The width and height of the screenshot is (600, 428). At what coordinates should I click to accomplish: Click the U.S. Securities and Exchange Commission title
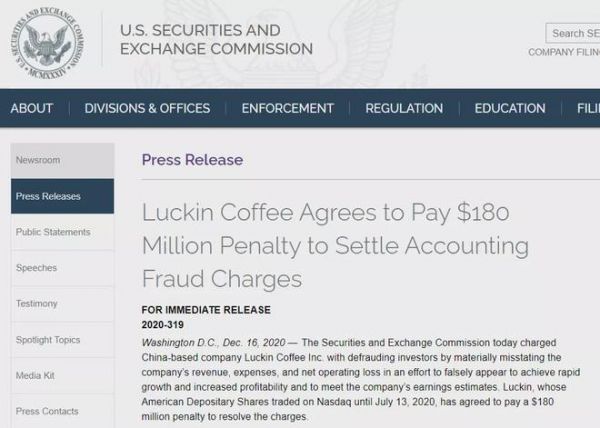click(x=216, y=39)
